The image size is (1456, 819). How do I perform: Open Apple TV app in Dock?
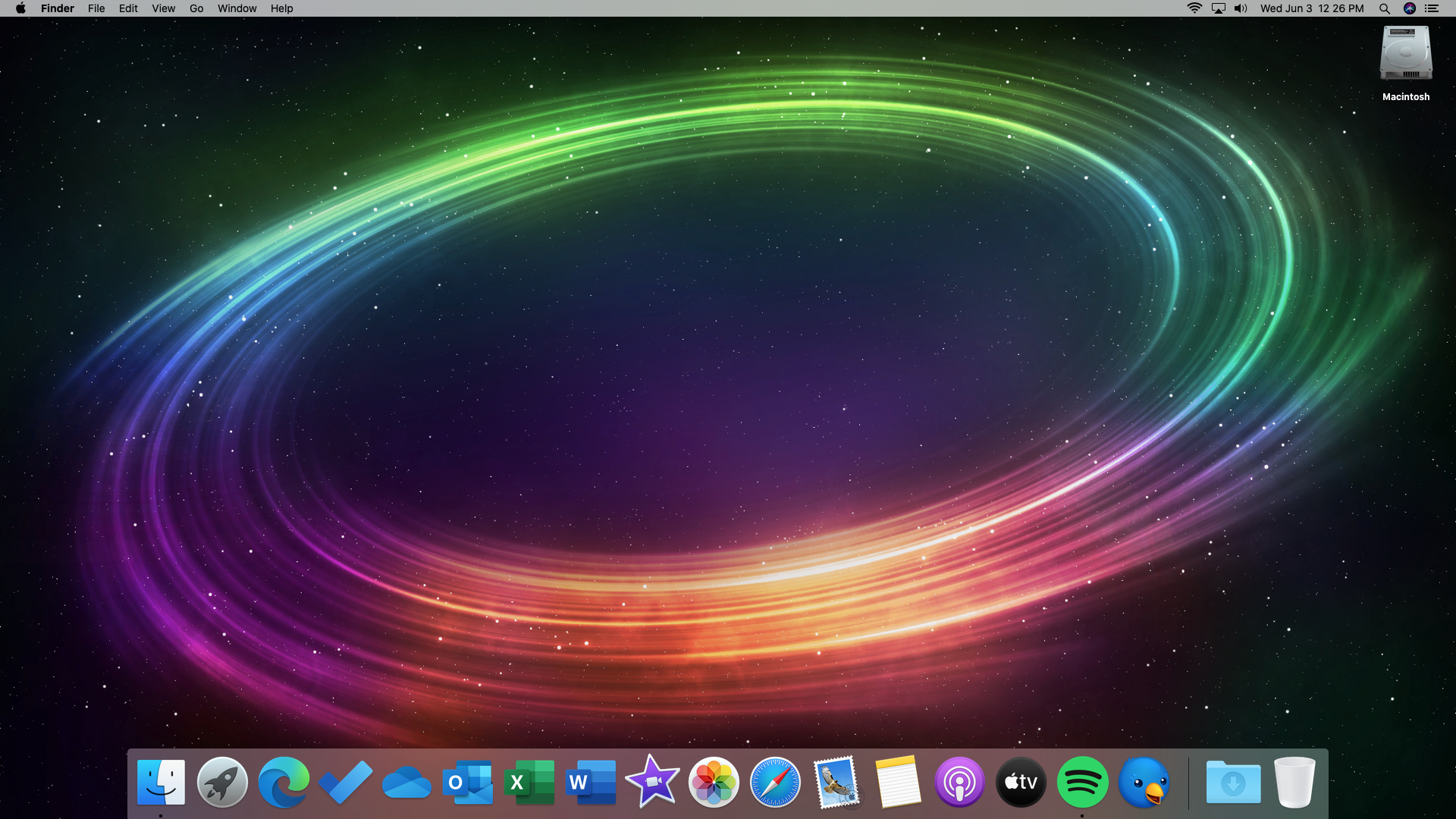[x=1021, y=782]
